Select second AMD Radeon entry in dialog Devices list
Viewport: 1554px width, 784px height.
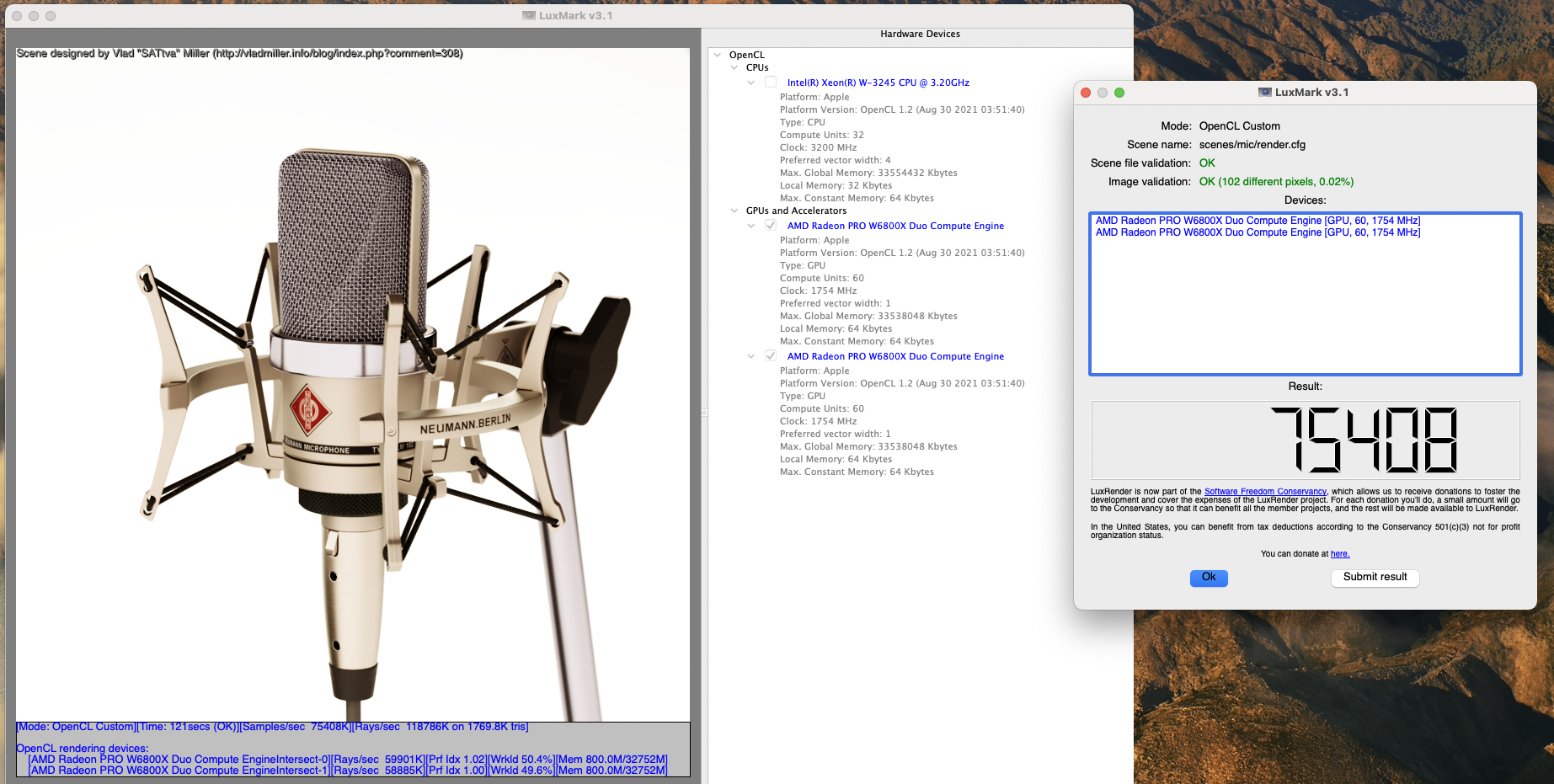[1258, 232]
